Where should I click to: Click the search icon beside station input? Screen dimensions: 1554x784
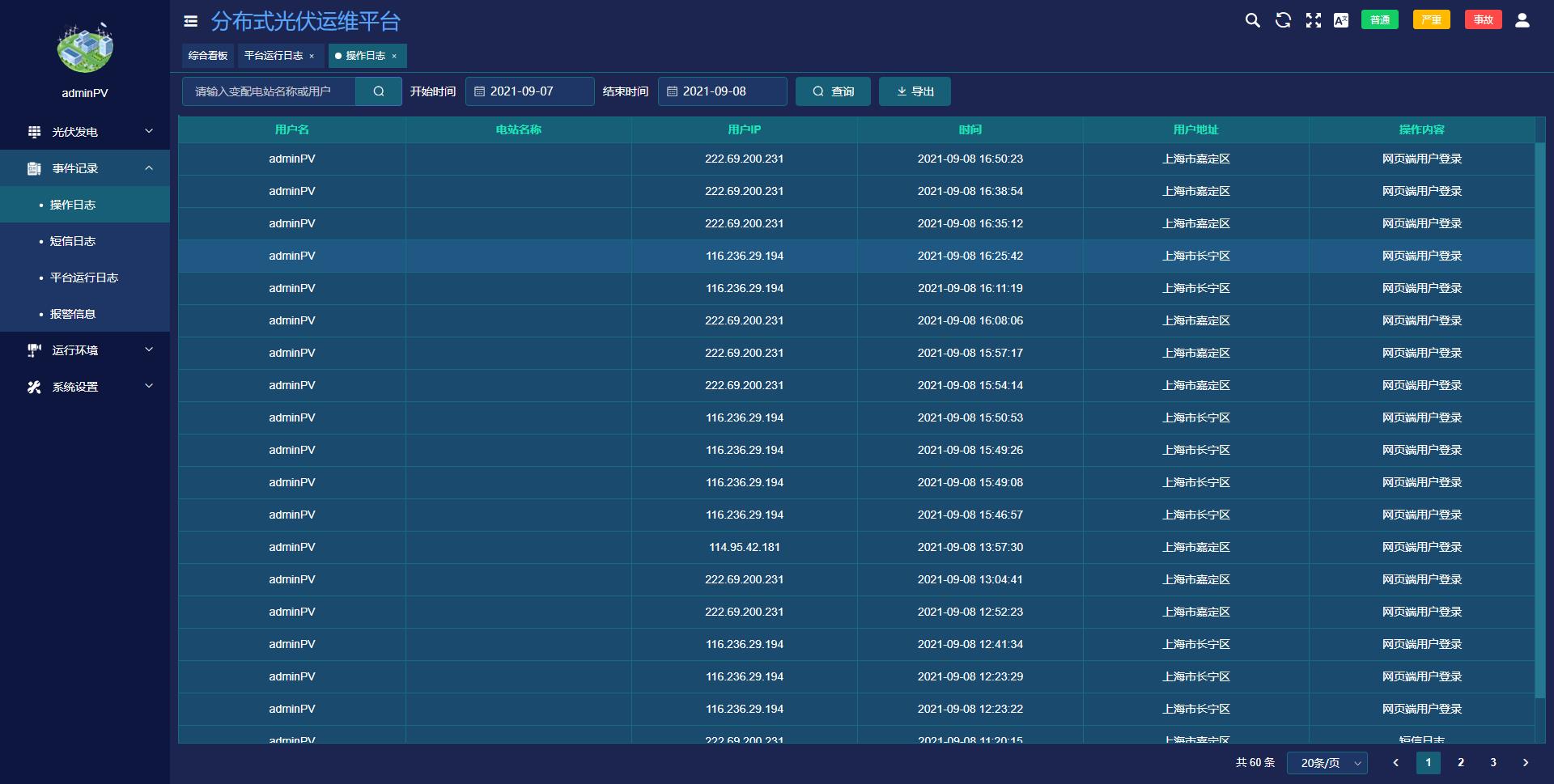(x=378, y=91)
